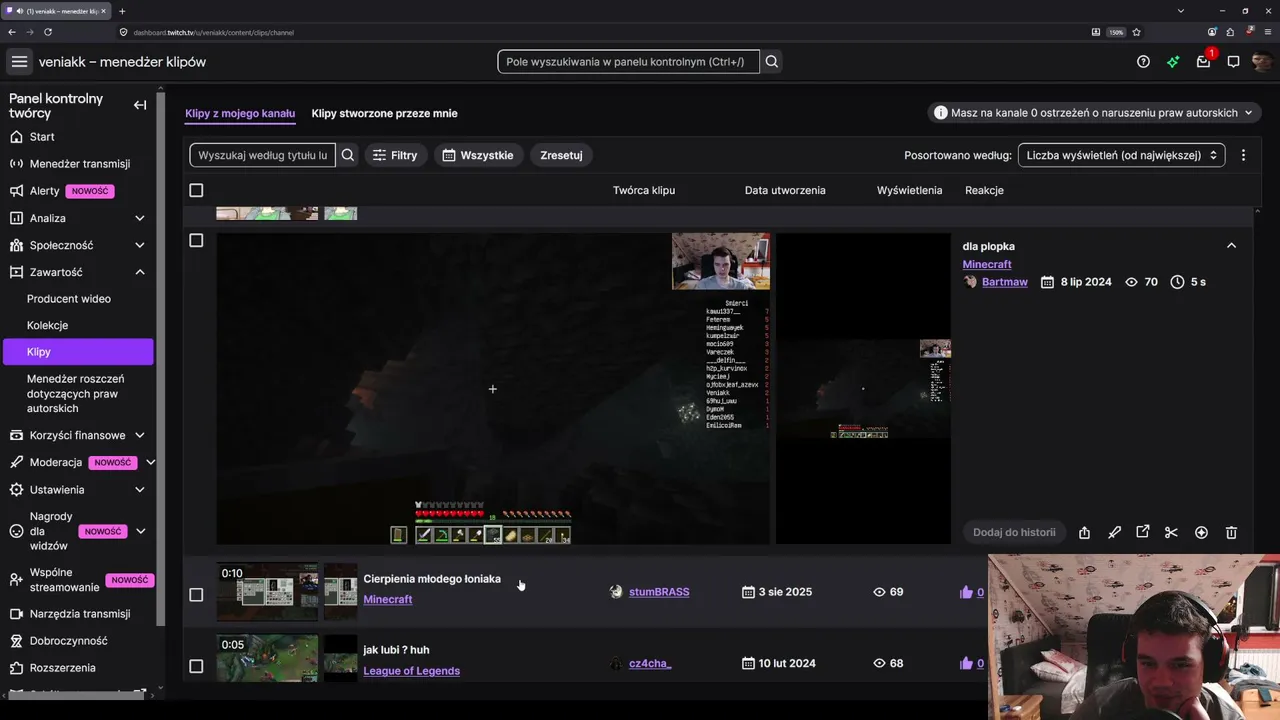
Task: Open the whispers chat bubble icon
Action: (1234, 62)
